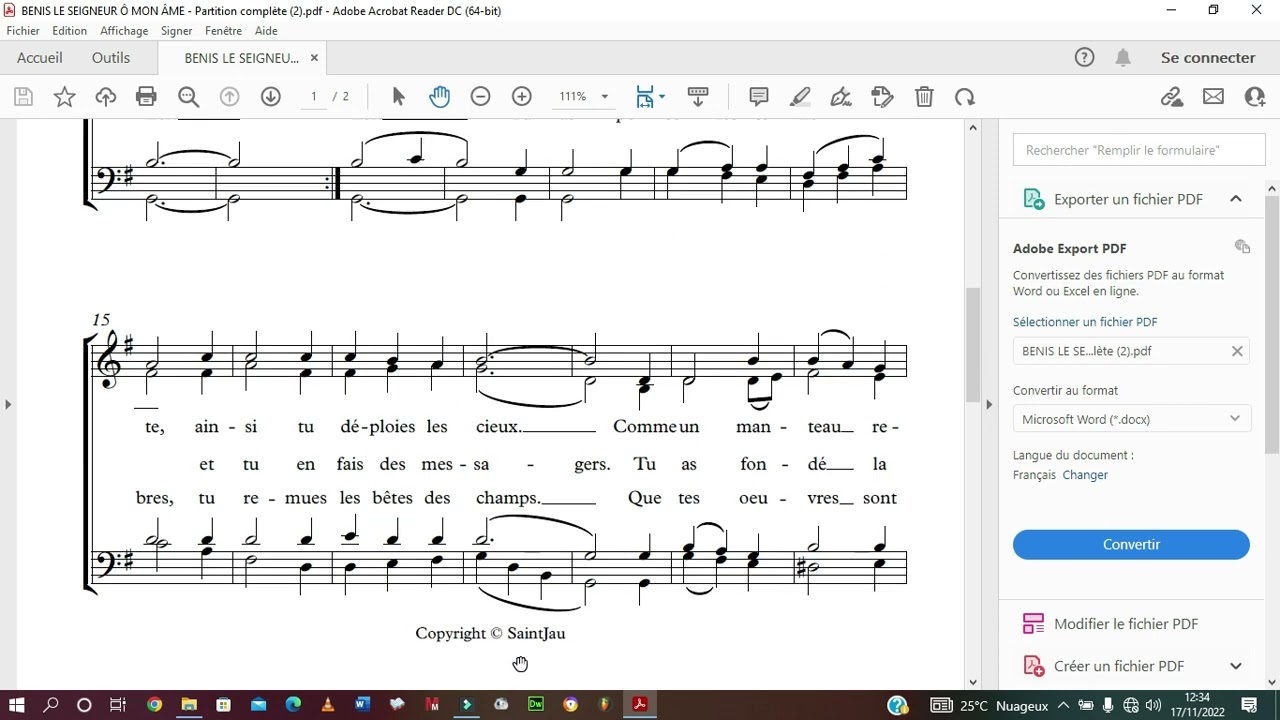Click the scrolling mode keyboard icon

(698, 97)
